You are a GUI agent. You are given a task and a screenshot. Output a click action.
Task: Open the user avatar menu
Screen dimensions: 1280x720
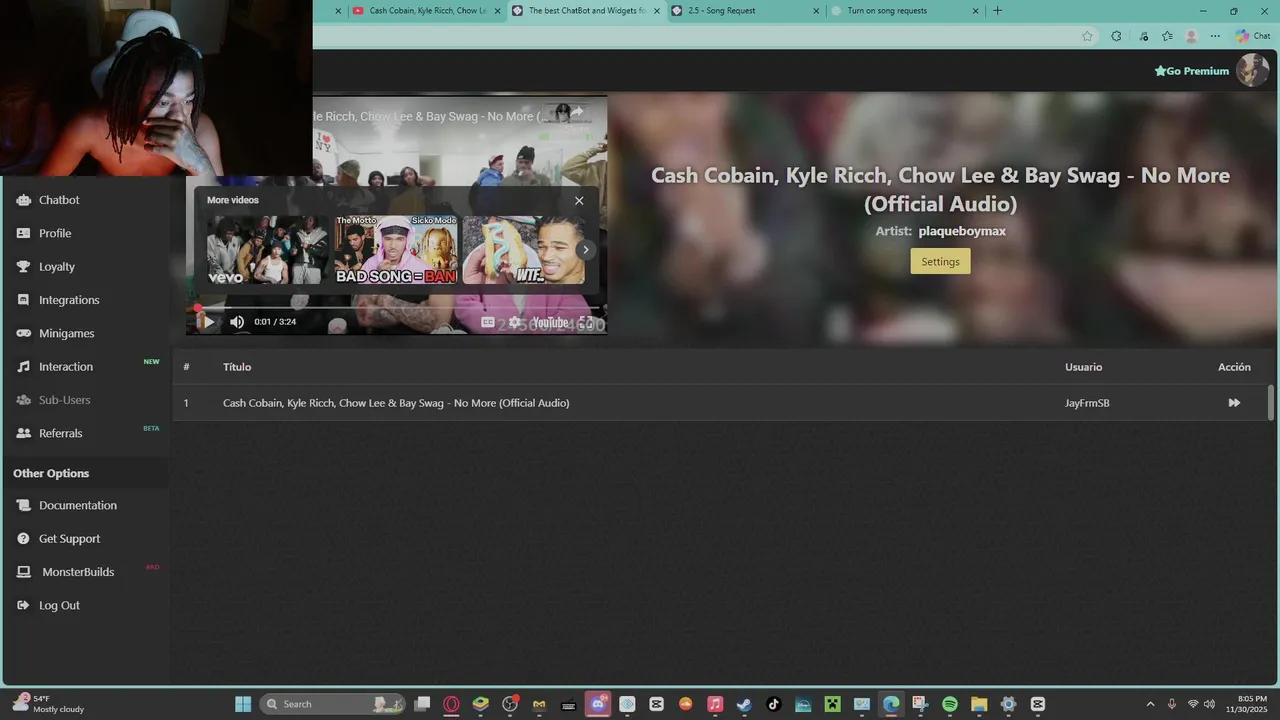1252,70
